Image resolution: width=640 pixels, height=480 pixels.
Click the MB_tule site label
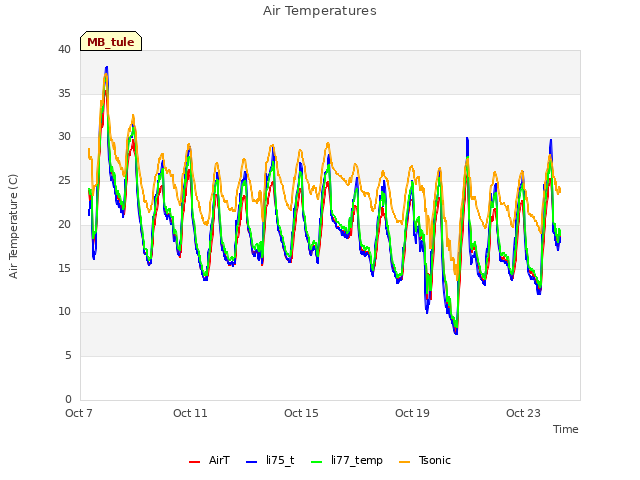[x=111, y=42]
